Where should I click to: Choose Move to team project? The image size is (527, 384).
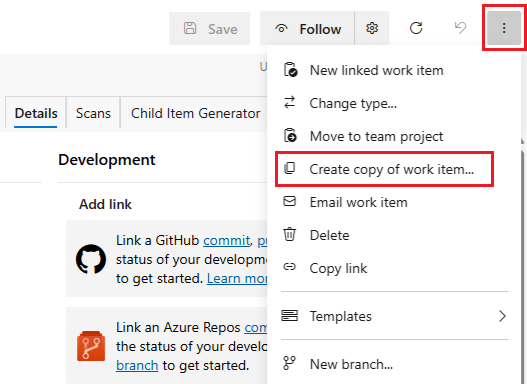pos(394,136)
